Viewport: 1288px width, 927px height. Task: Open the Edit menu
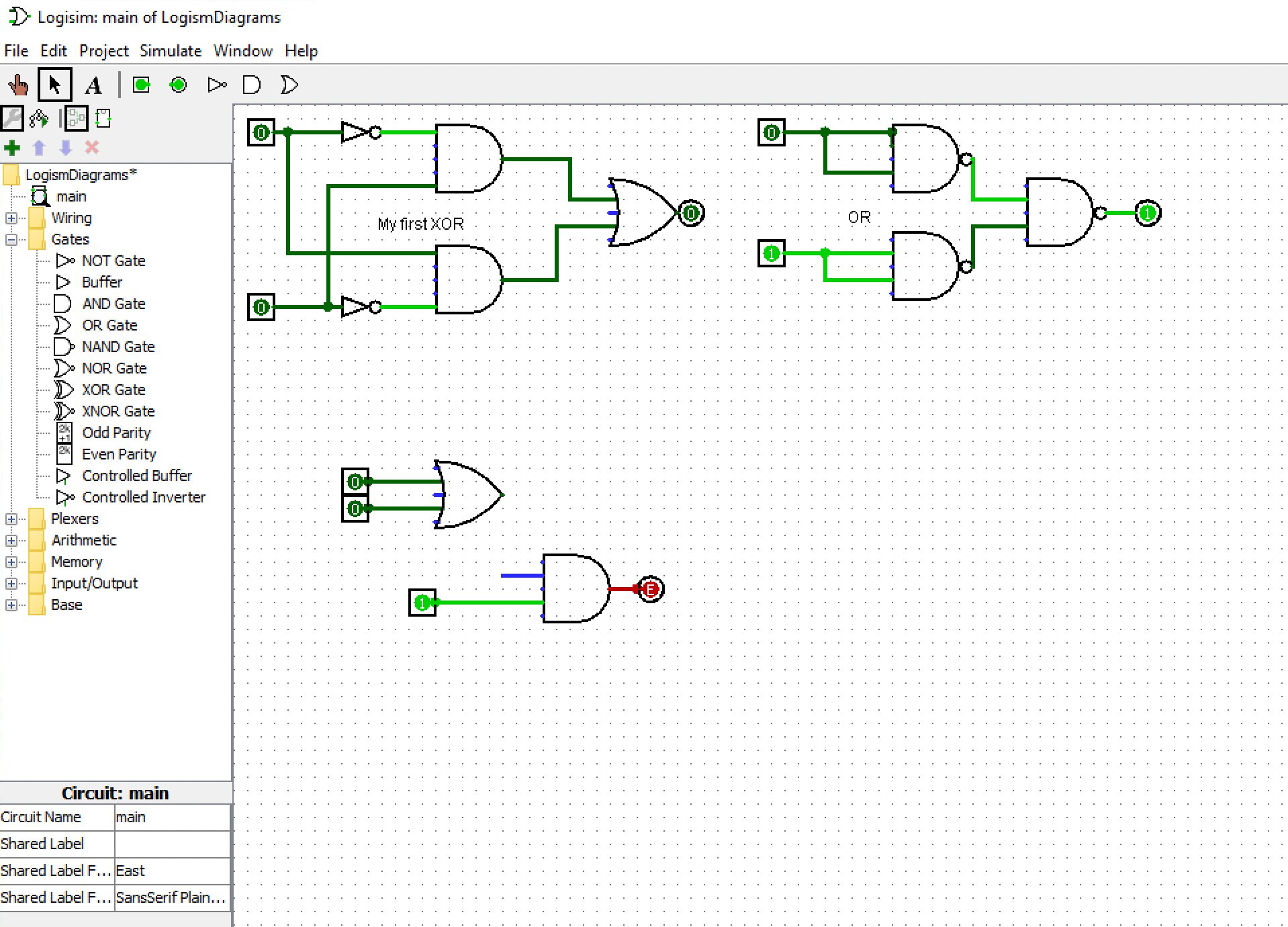[54, 51]
